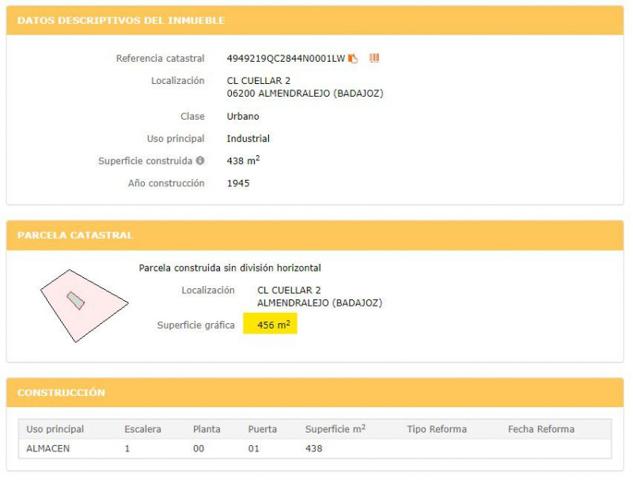Click the barcode icon beside the cadastral reference

(x=374, y=58)
